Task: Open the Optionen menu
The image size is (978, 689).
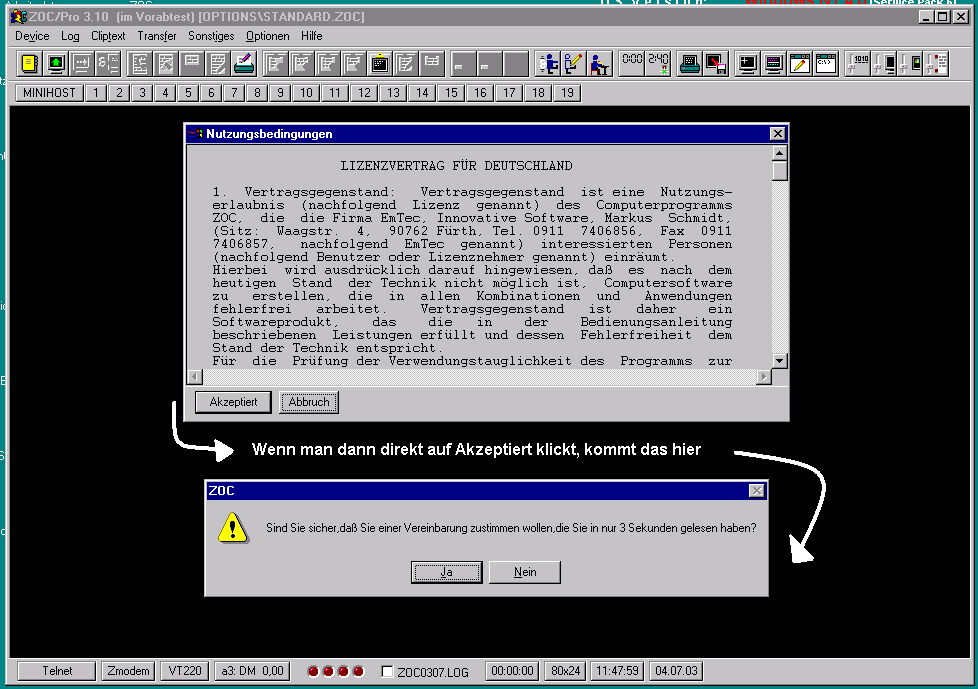Action: click(x=267, y=36)
